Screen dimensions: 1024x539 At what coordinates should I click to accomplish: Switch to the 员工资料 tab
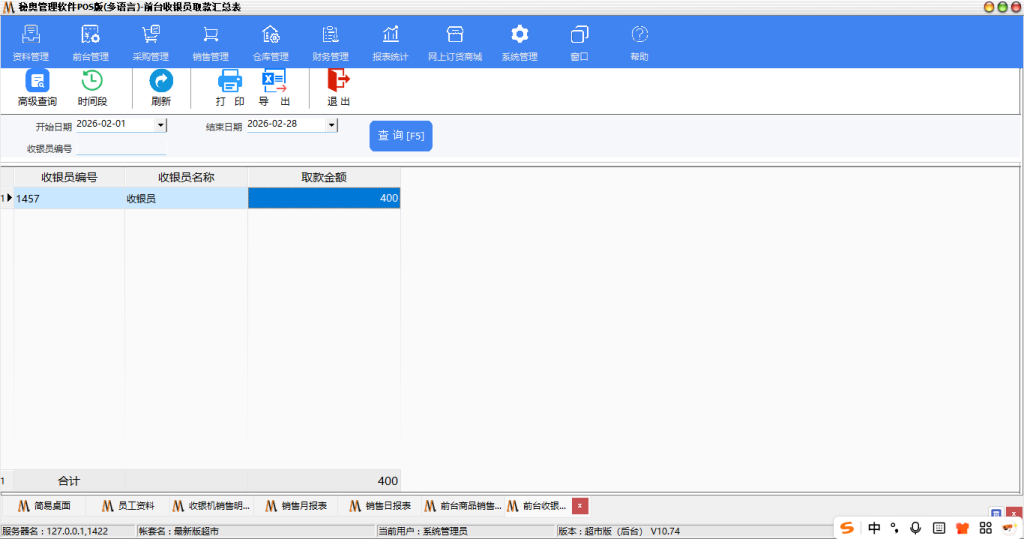tap(128, 506)
